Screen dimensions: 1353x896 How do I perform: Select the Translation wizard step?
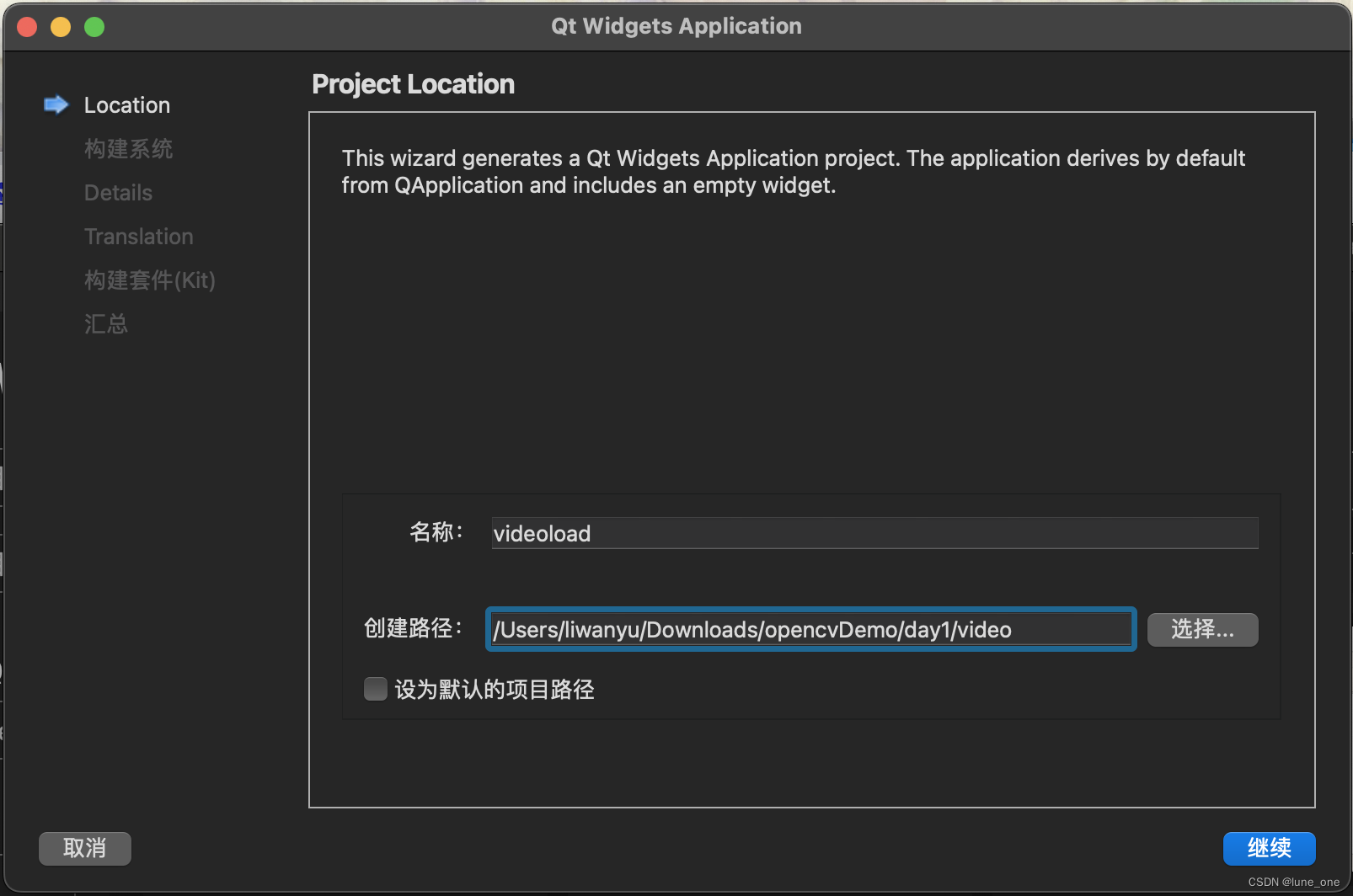point(138,236)
